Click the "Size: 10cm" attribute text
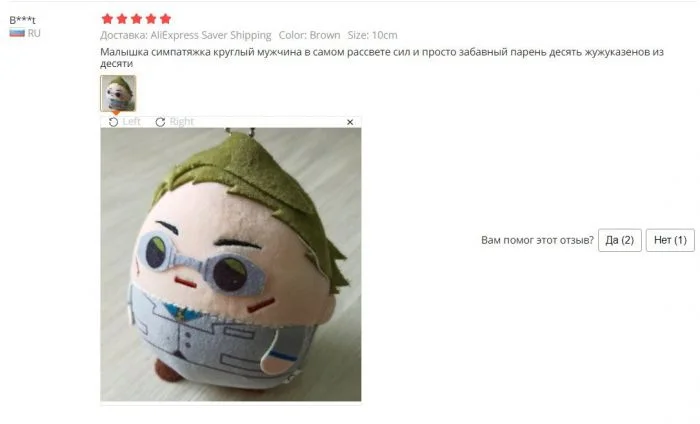Screen dimensions: 700x424 pos(372,35)
